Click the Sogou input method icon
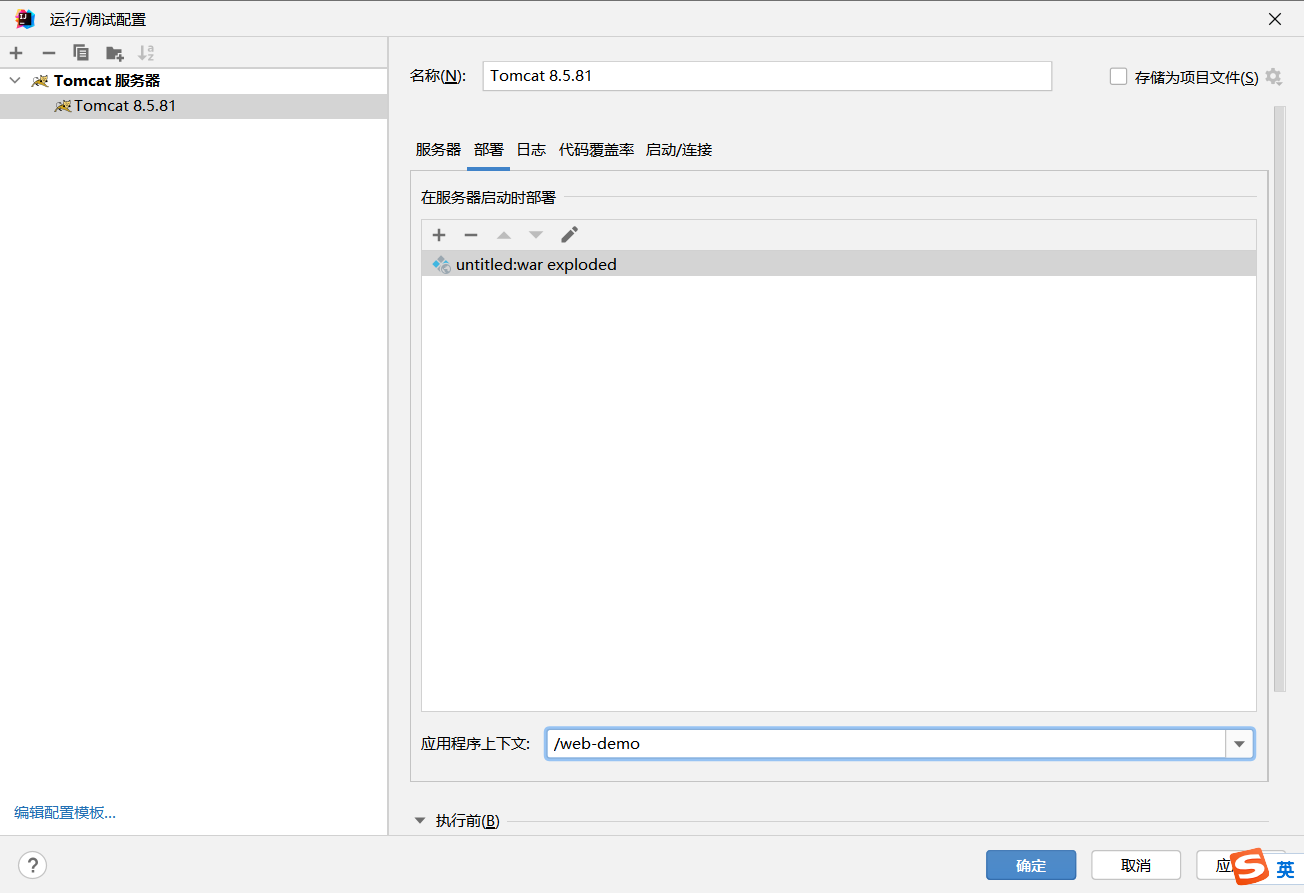The height and width of the screenshot is (893, 1304). click(x=1250, y=867)
